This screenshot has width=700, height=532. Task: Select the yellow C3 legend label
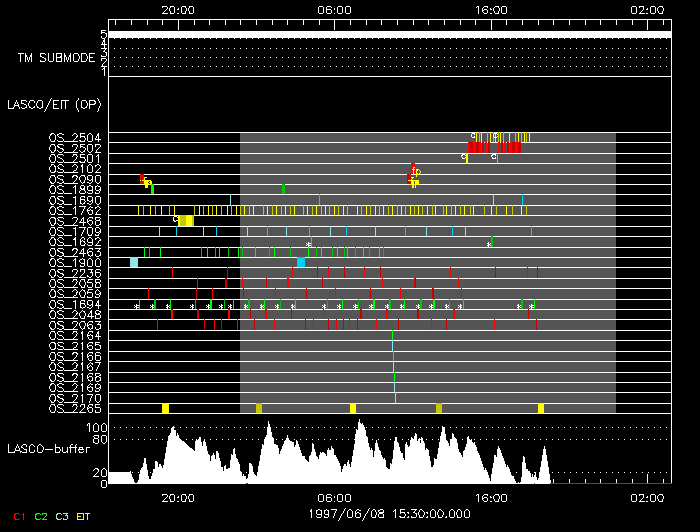pos(63,516)
